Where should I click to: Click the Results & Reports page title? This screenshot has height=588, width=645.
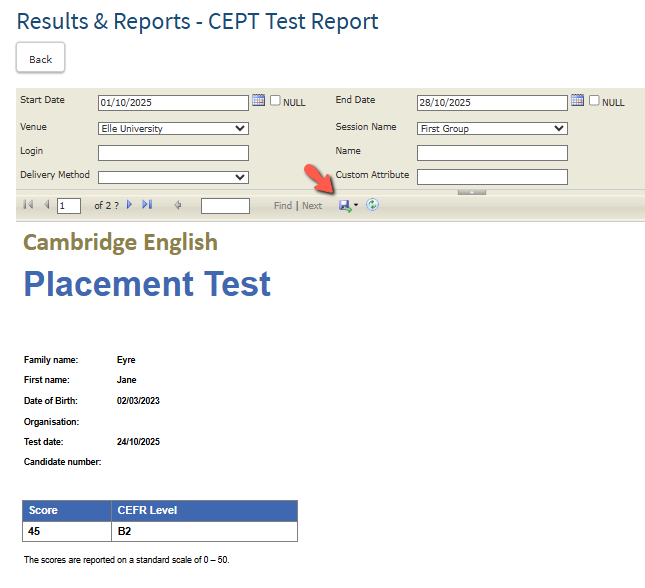(x=197, y=21)
